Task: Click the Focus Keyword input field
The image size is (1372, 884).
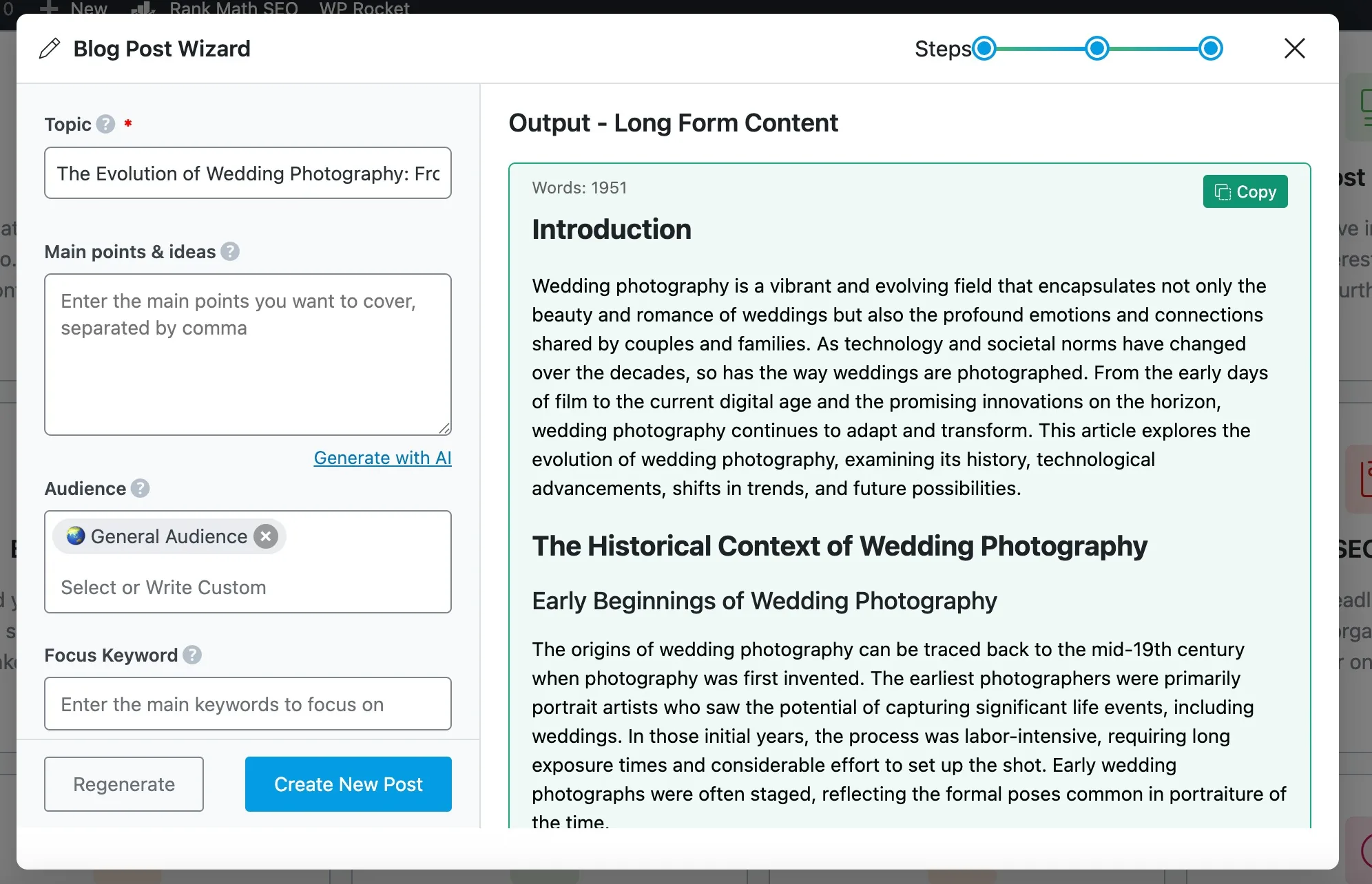Action: pyautogui.click(x=248, y=704)
